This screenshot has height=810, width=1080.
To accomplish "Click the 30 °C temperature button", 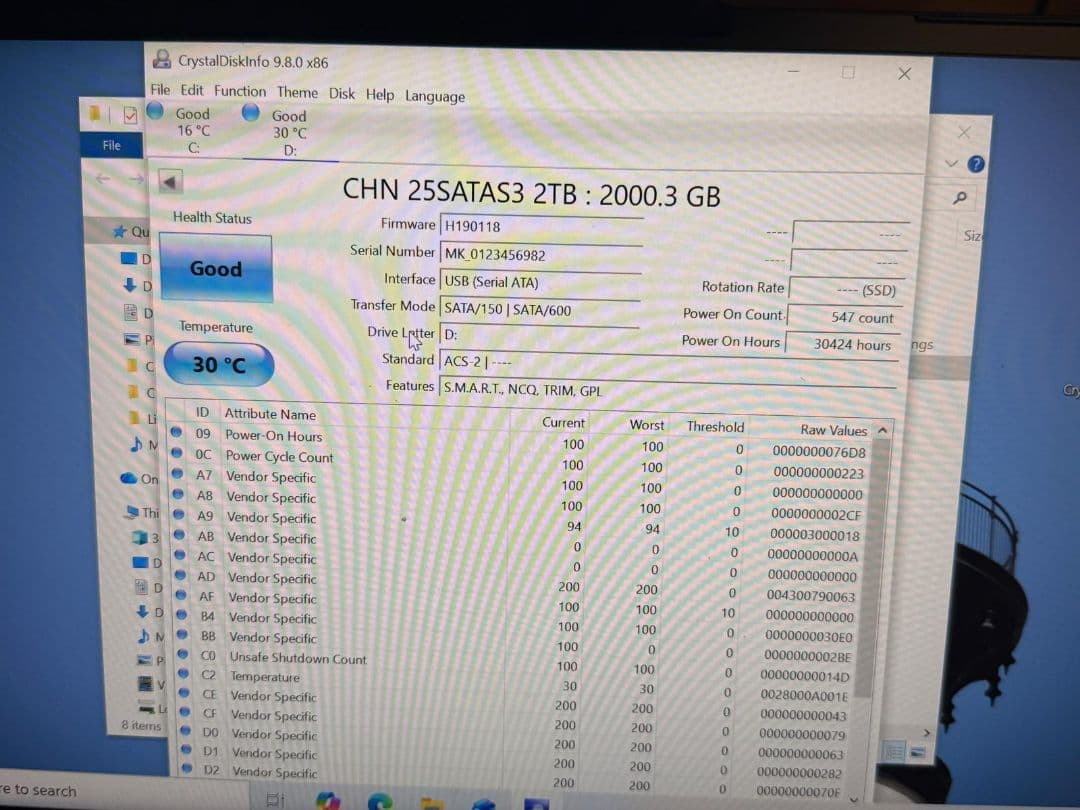I will [219, 364].
